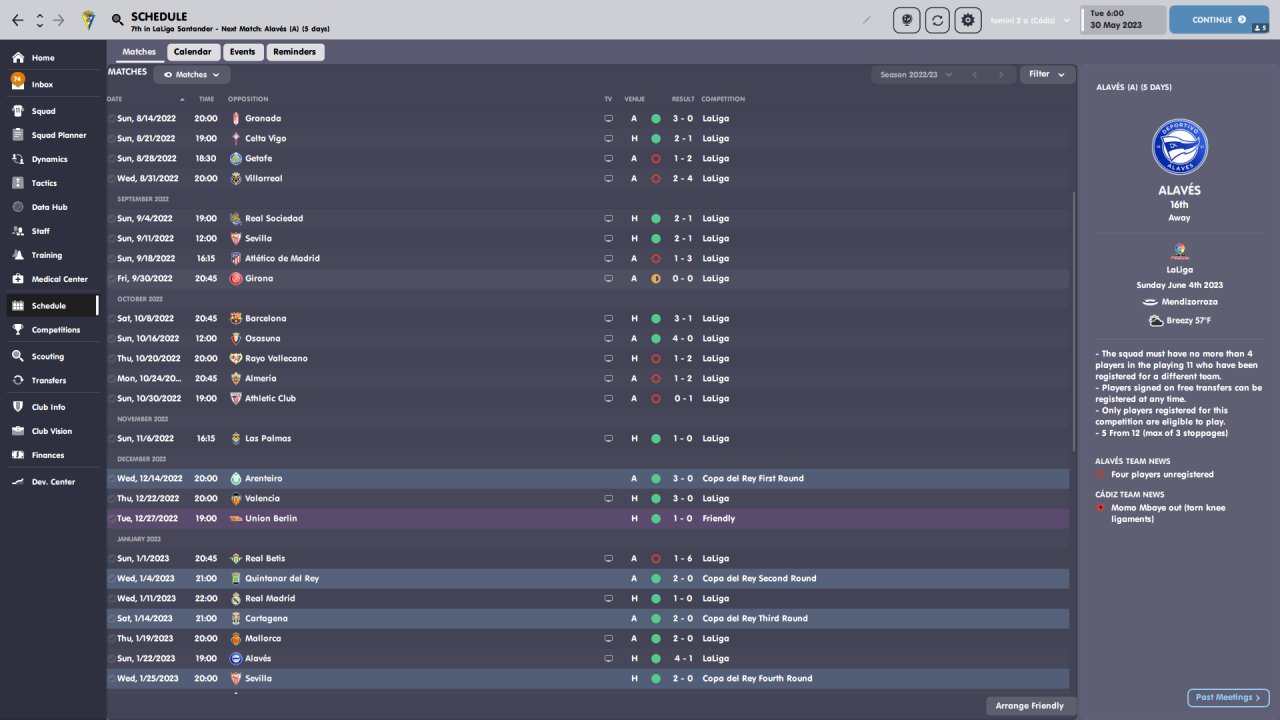Click the Alavés club badge
The width and height of the screenshot is (1280, 720).
1179,147
